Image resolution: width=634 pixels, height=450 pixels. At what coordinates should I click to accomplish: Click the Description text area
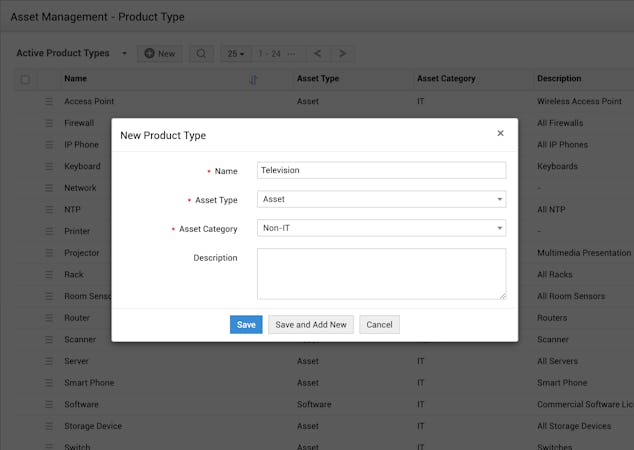[x=381, y=273]
